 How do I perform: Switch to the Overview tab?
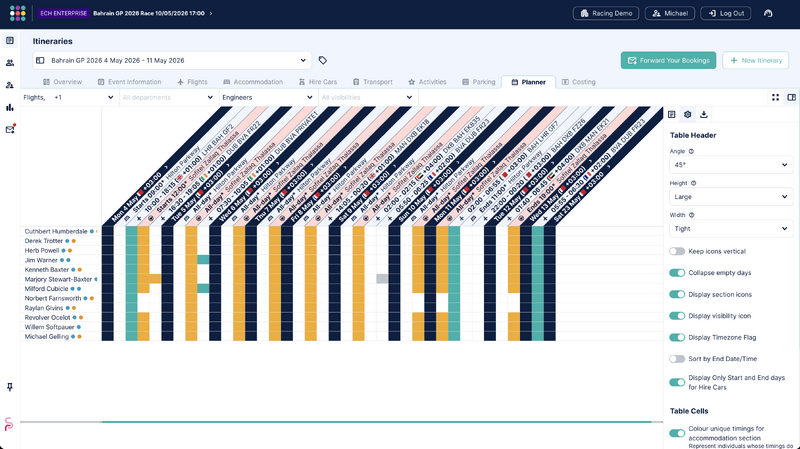point(62,82)
